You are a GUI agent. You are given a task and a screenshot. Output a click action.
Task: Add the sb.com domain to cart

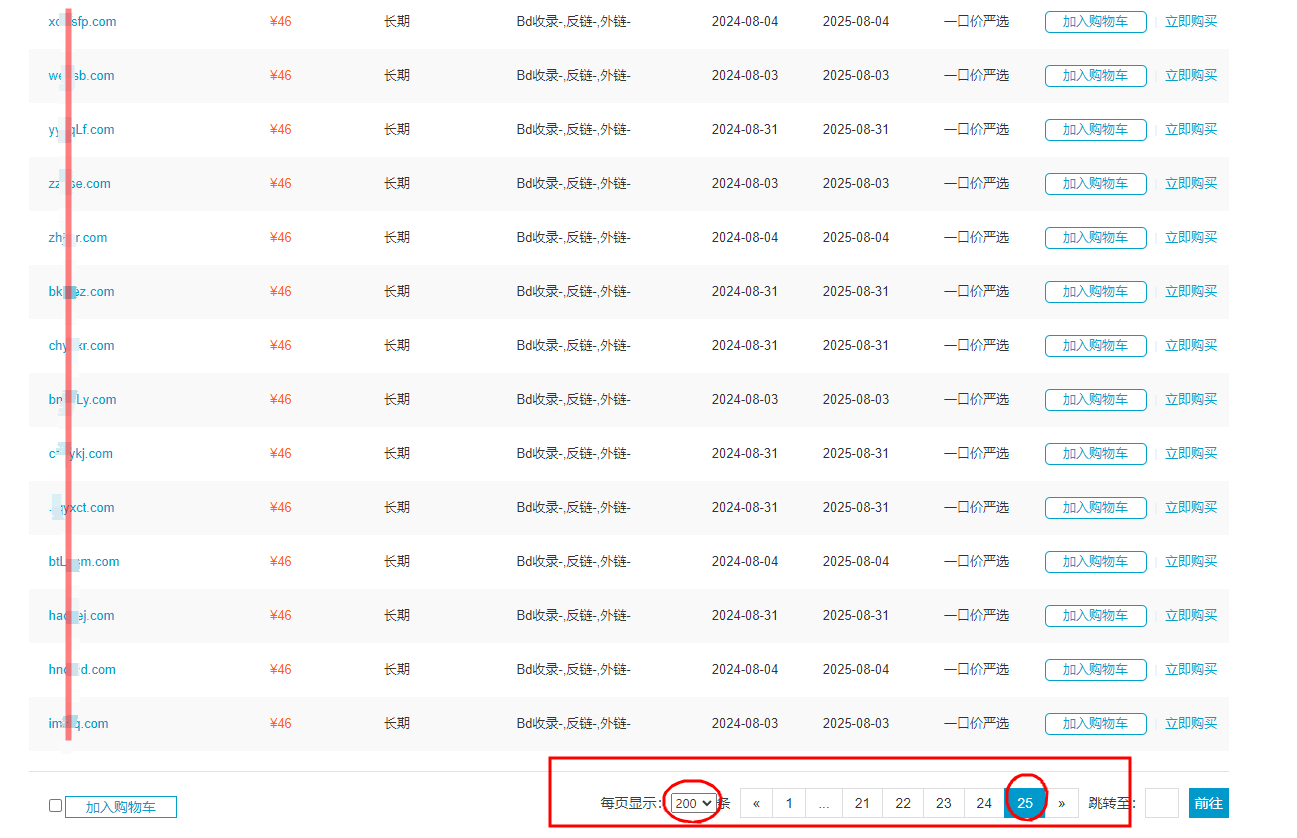click(x=1095, y=75)
